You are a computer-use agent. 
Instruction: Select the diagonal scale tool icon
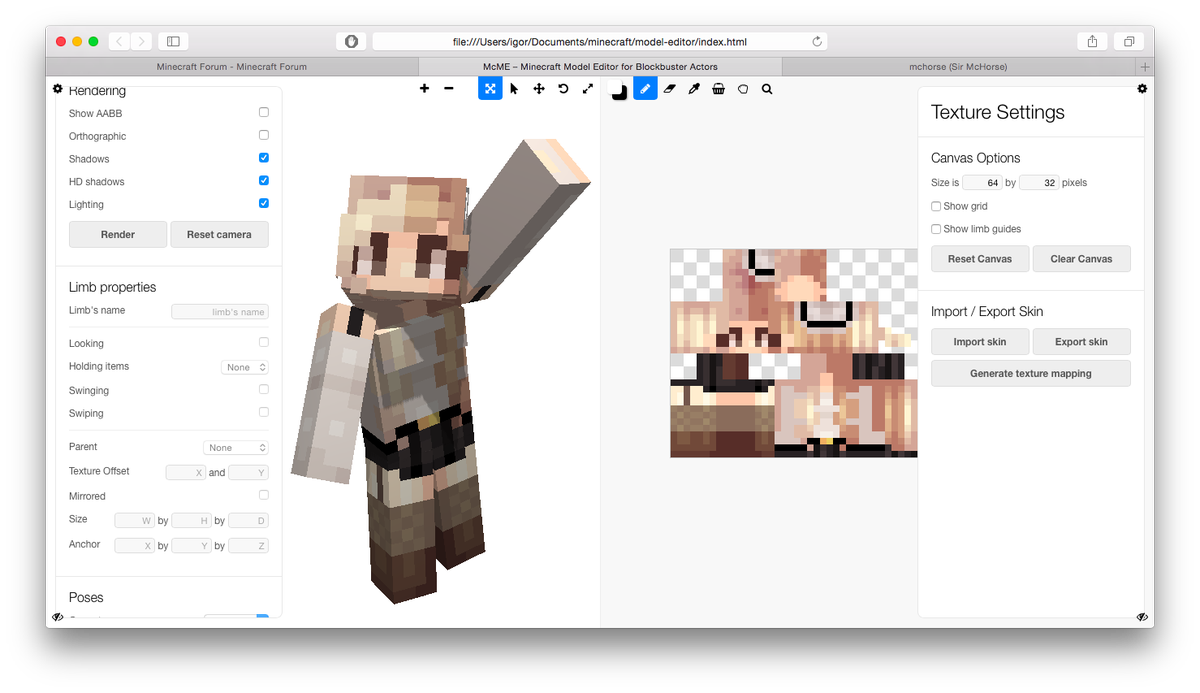pyautogui.click(x=588, y=89)
